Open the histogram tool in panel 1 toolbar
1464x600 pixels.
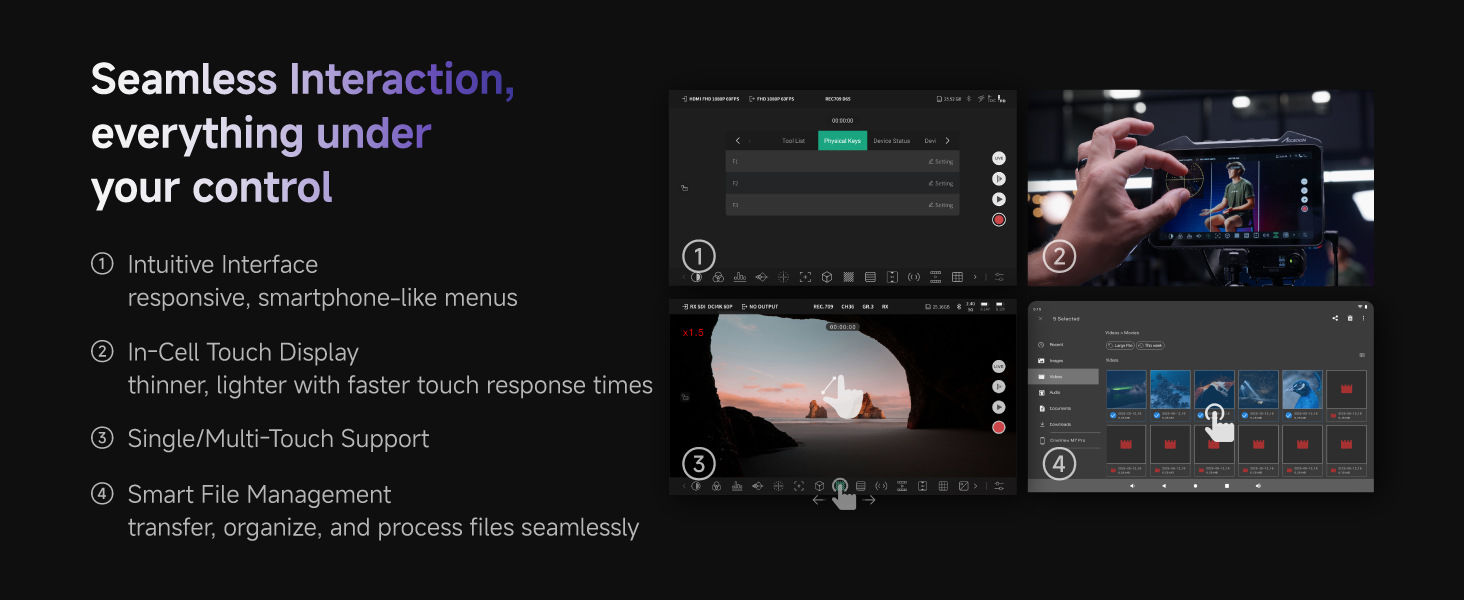(740, 277)
